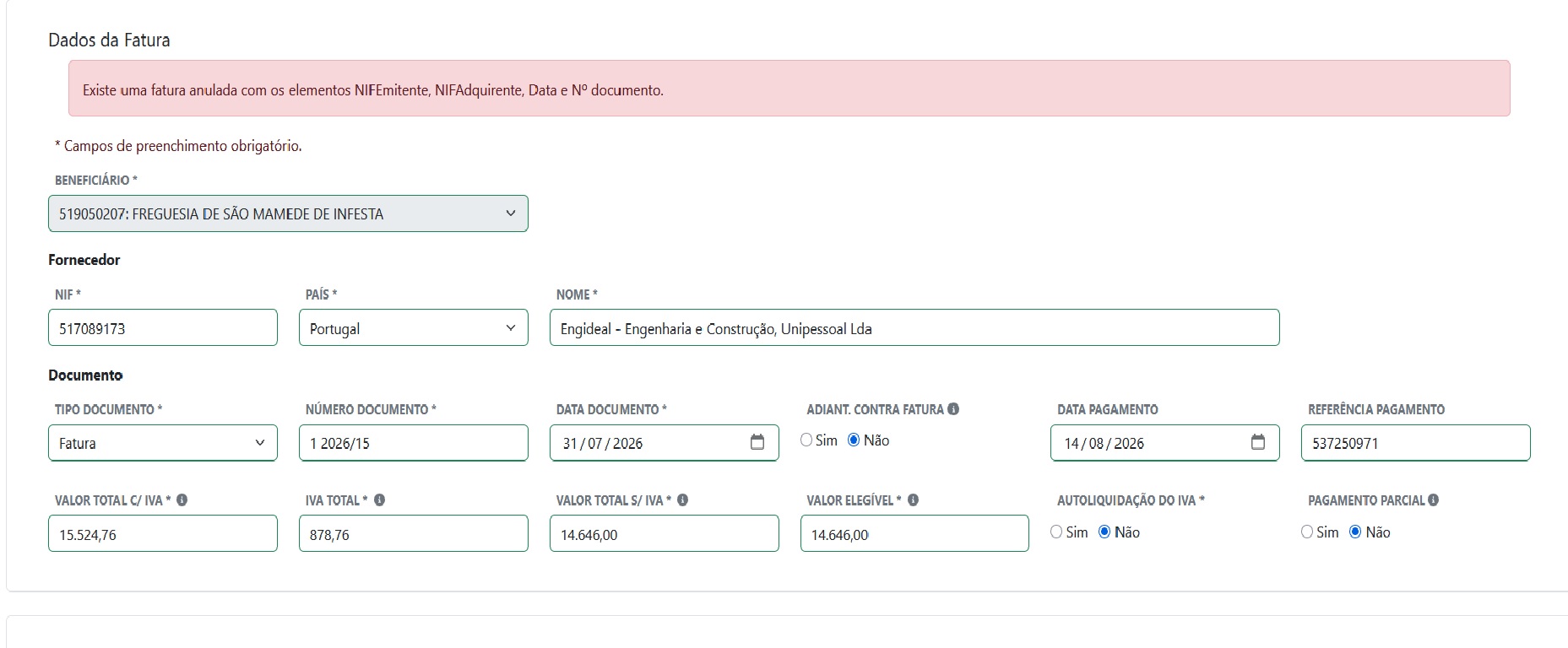Select Sim for Pagamento Parcial

click(1307, 532)
